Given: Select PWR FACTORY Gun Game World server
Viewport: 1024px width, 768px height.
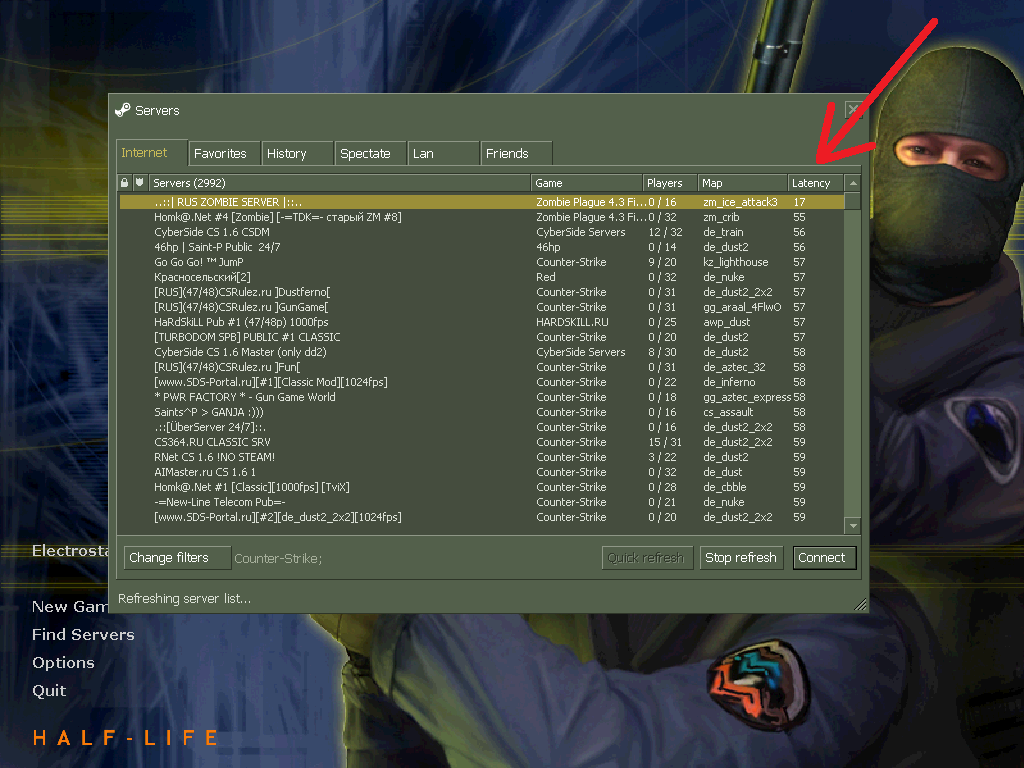Looking at the screenshot, I should coord(482,397).
